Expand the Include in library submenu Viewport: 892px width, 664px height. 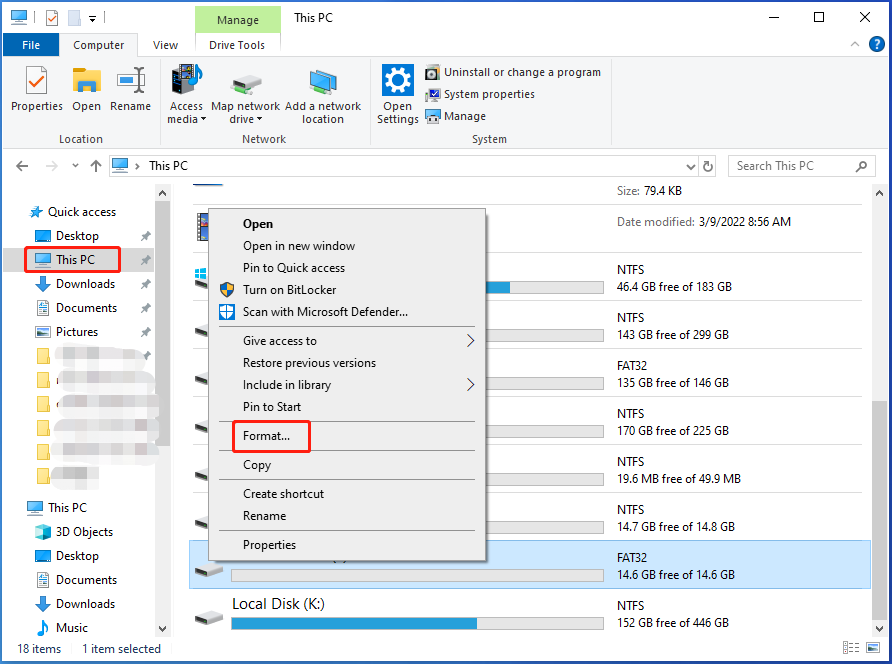[x=347, y=385]
